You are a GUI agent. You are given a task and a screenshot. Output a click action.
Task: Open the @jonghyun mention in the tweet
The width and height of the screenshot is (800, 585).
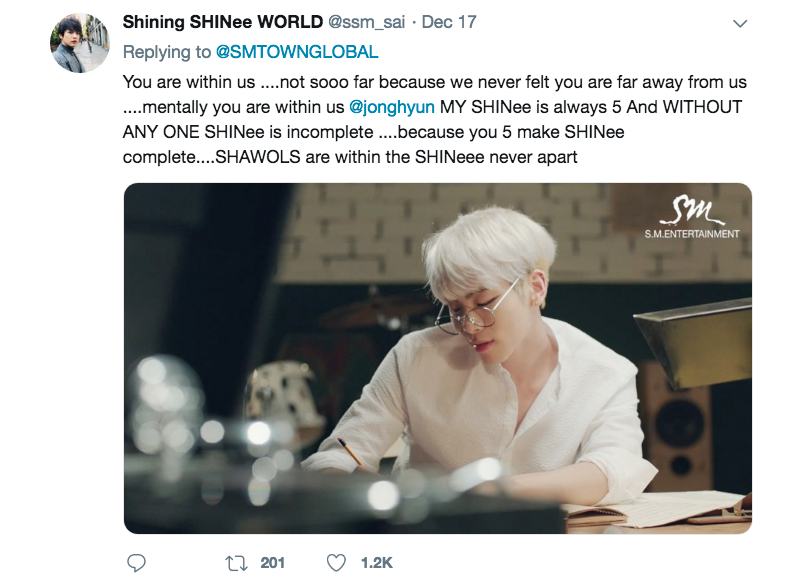point(391,107)
